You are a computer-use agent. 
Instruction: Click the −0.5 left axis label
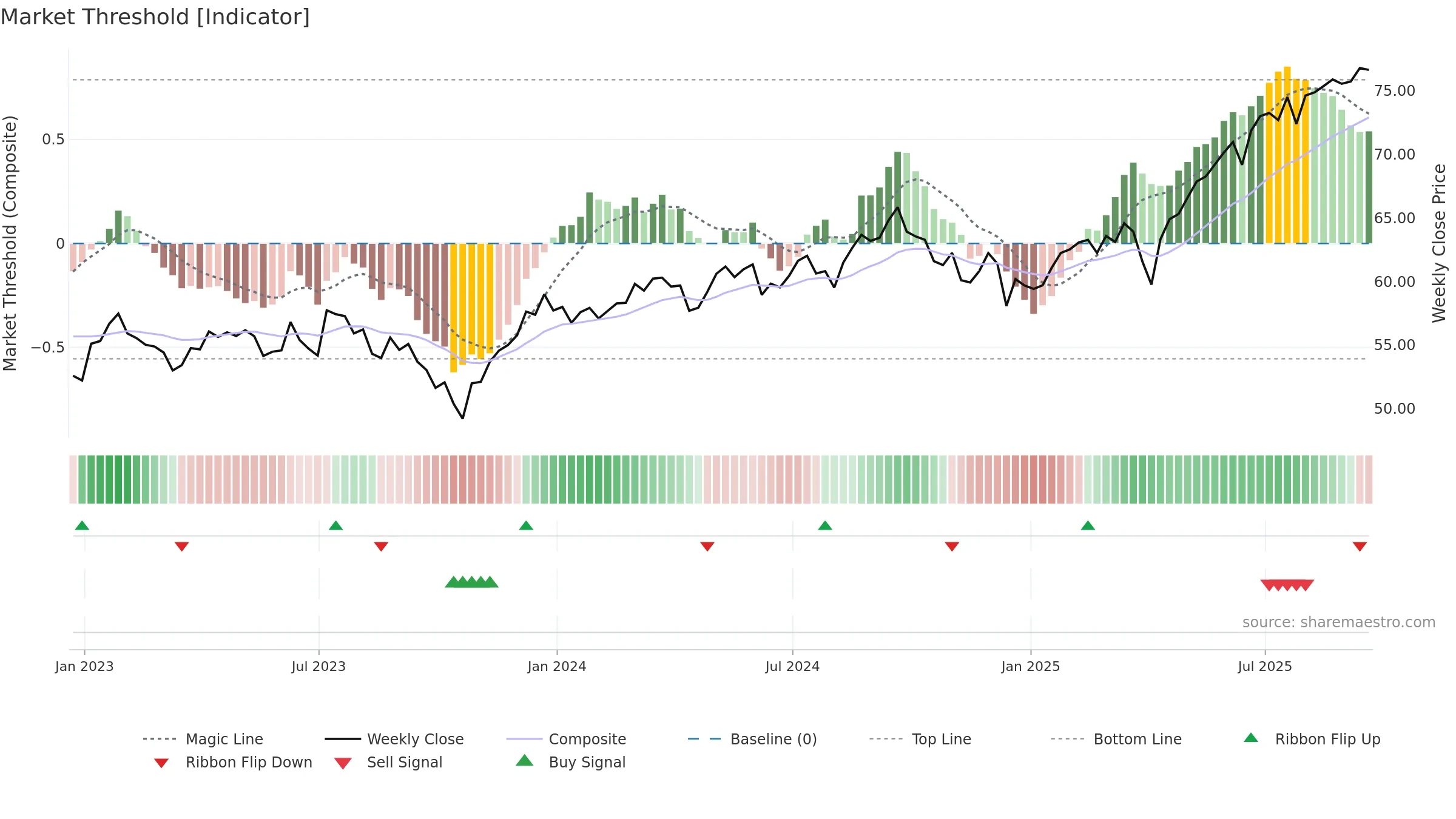48,348
